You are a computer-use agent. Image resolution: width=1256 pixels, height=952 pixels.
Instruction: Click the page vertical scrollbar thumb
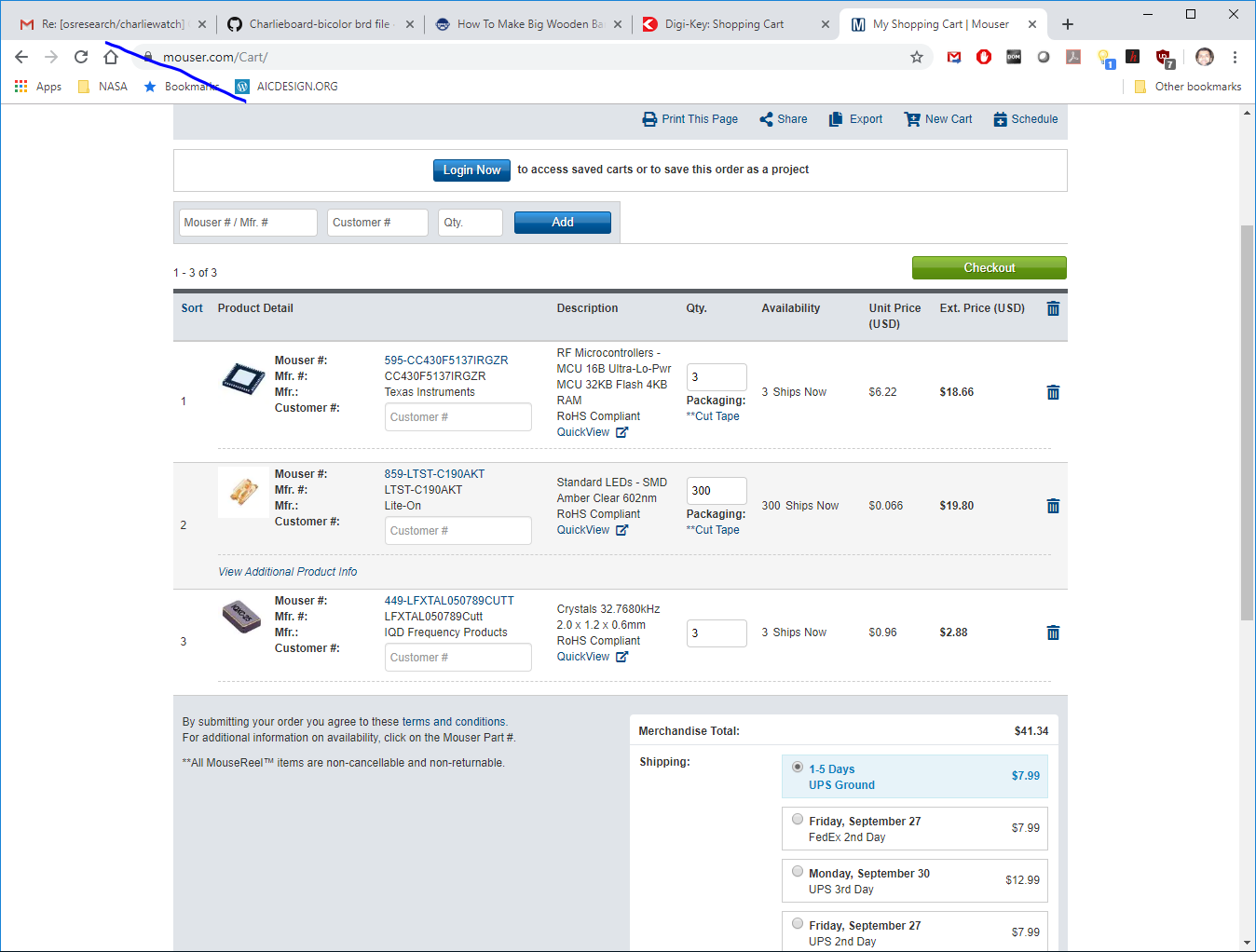click(x=1247, y=422)
